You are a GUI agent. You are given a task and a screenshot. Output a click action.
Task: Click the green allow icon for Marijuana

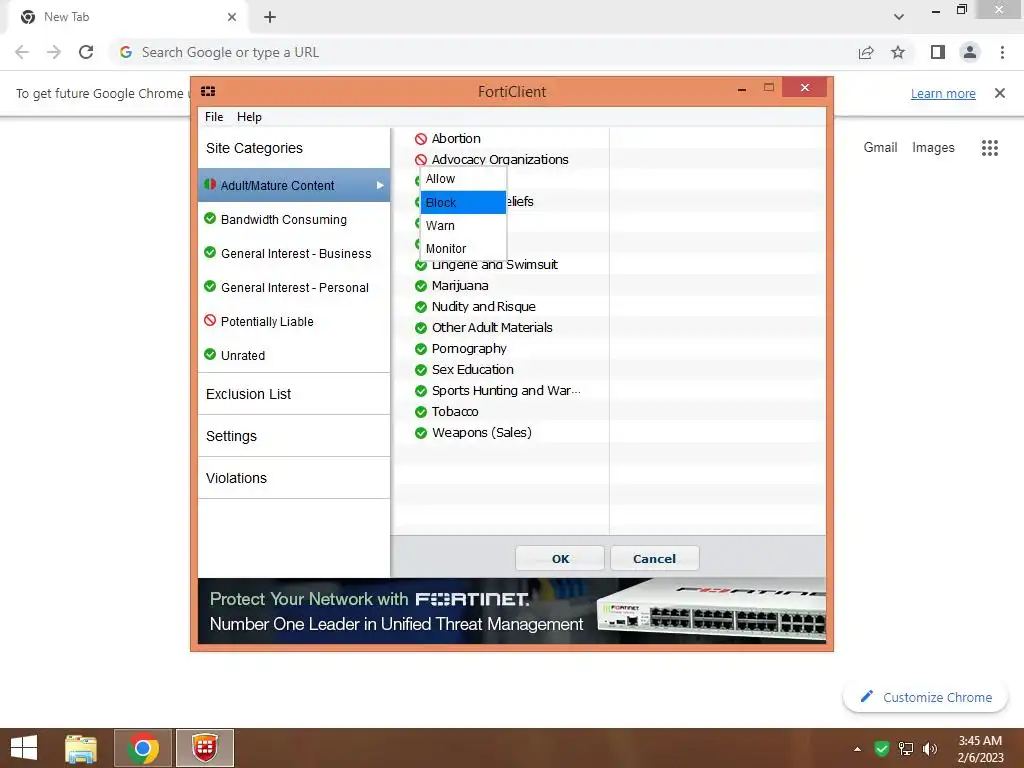(421, 286)
